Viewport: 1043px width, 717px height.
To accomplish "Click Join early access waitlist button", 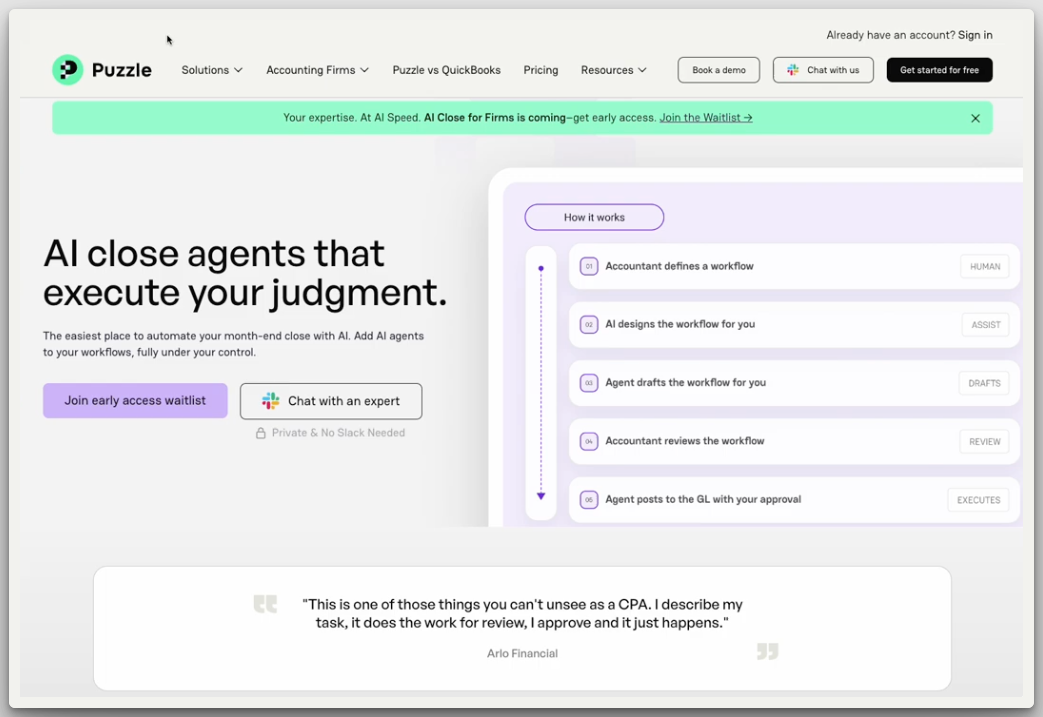I will (x=135, y=400).
